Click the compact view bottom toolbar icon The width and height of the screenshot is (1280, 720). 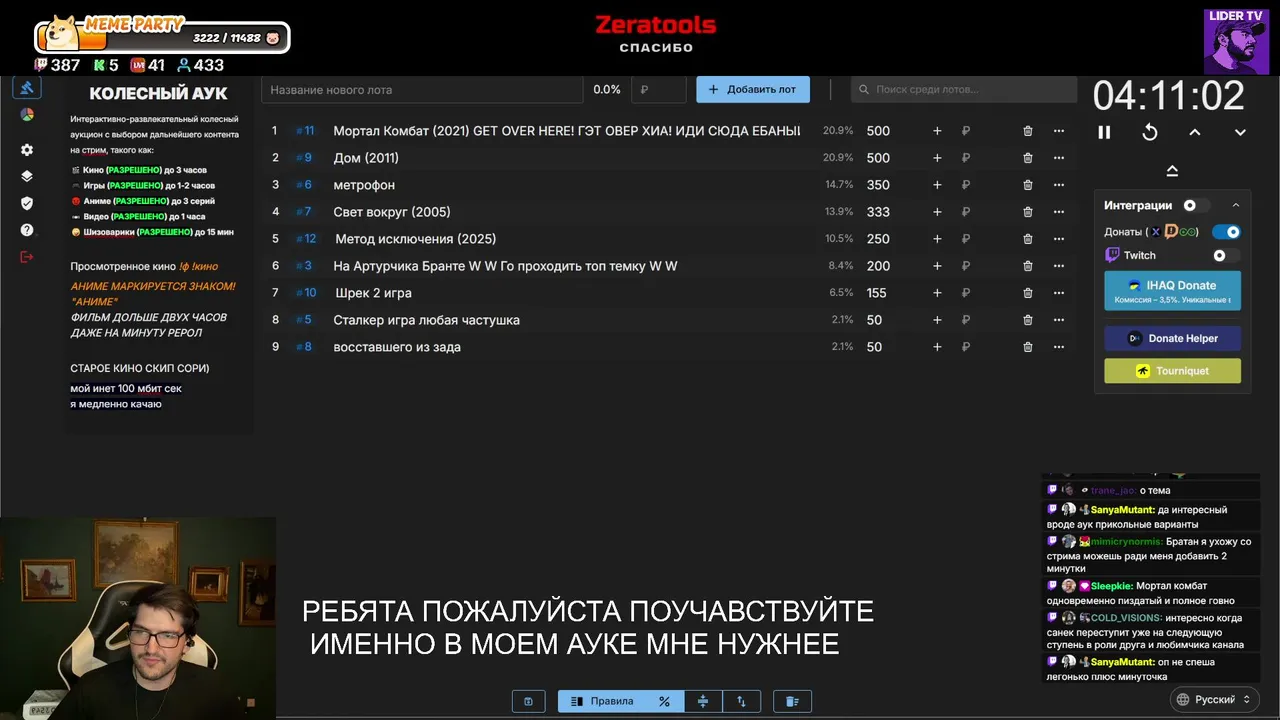tap(703, 701)
